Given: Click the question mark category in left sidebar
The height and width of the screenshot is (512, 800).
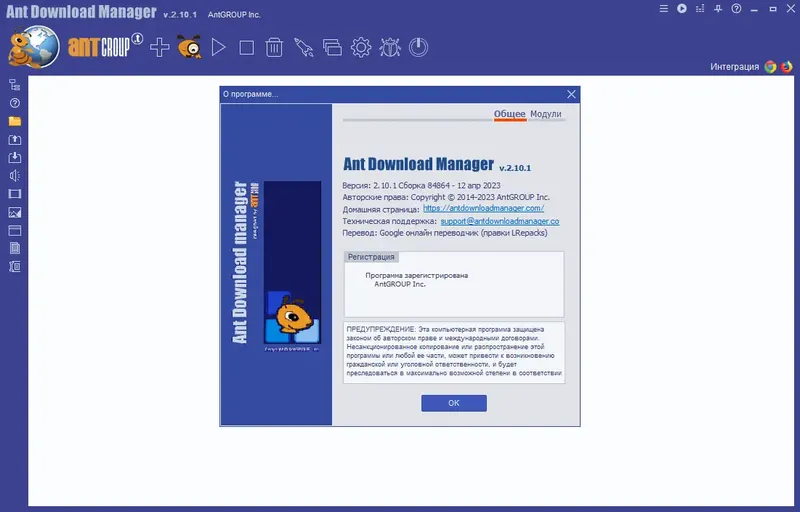Looking at the screenshot, I should (15, 103).
